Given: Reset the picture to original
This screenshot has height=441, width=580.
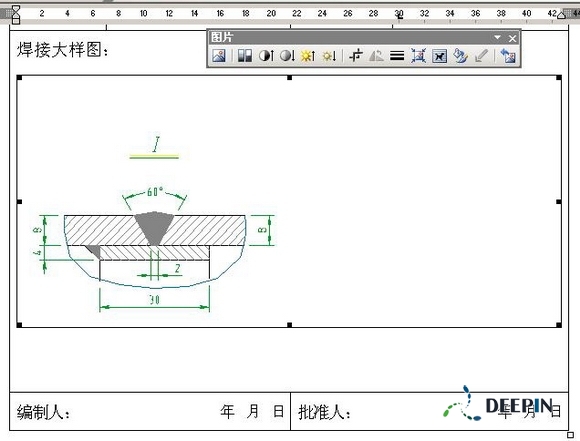Looking at the screenshot, I should 508,56.
